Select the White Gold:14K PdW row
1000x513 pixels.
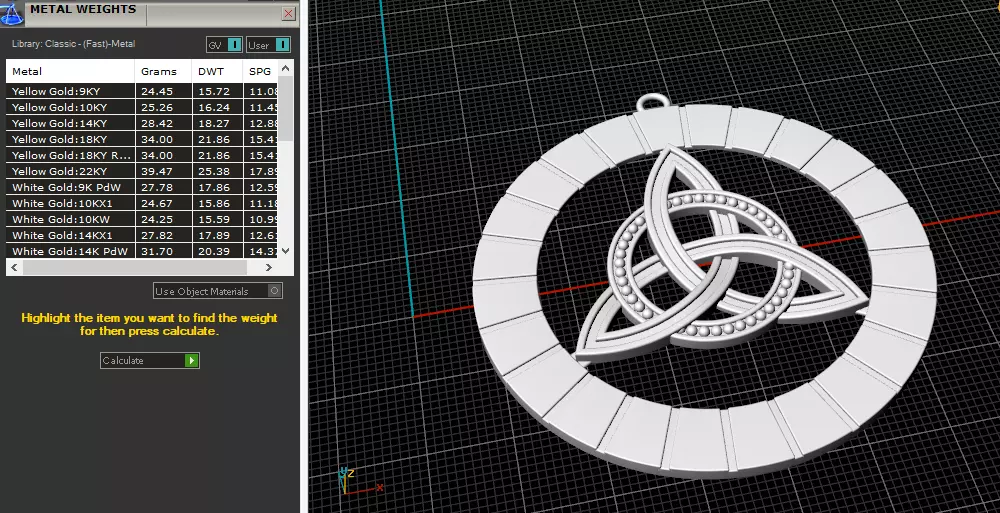(x=143, y=251)
